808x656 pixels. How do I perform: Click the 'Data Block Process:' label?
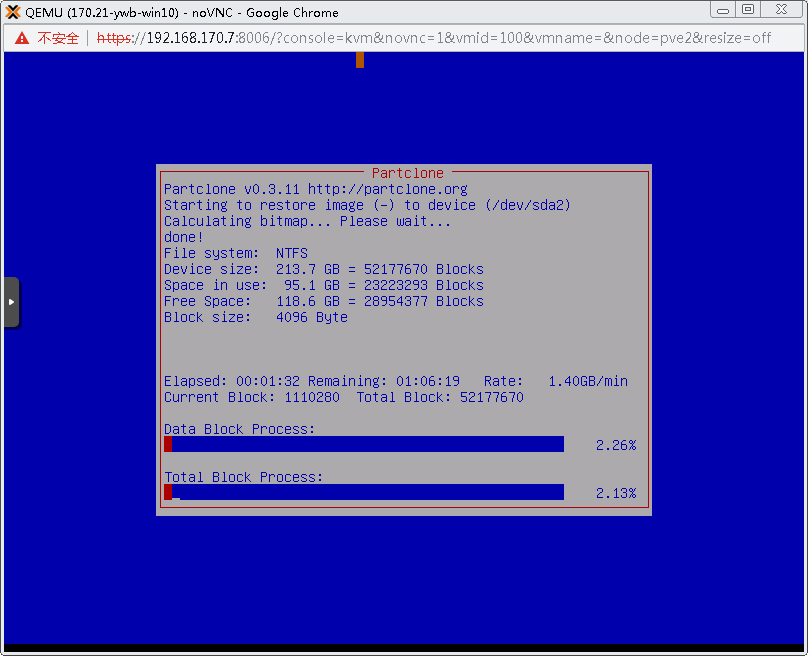click(239, 429)
